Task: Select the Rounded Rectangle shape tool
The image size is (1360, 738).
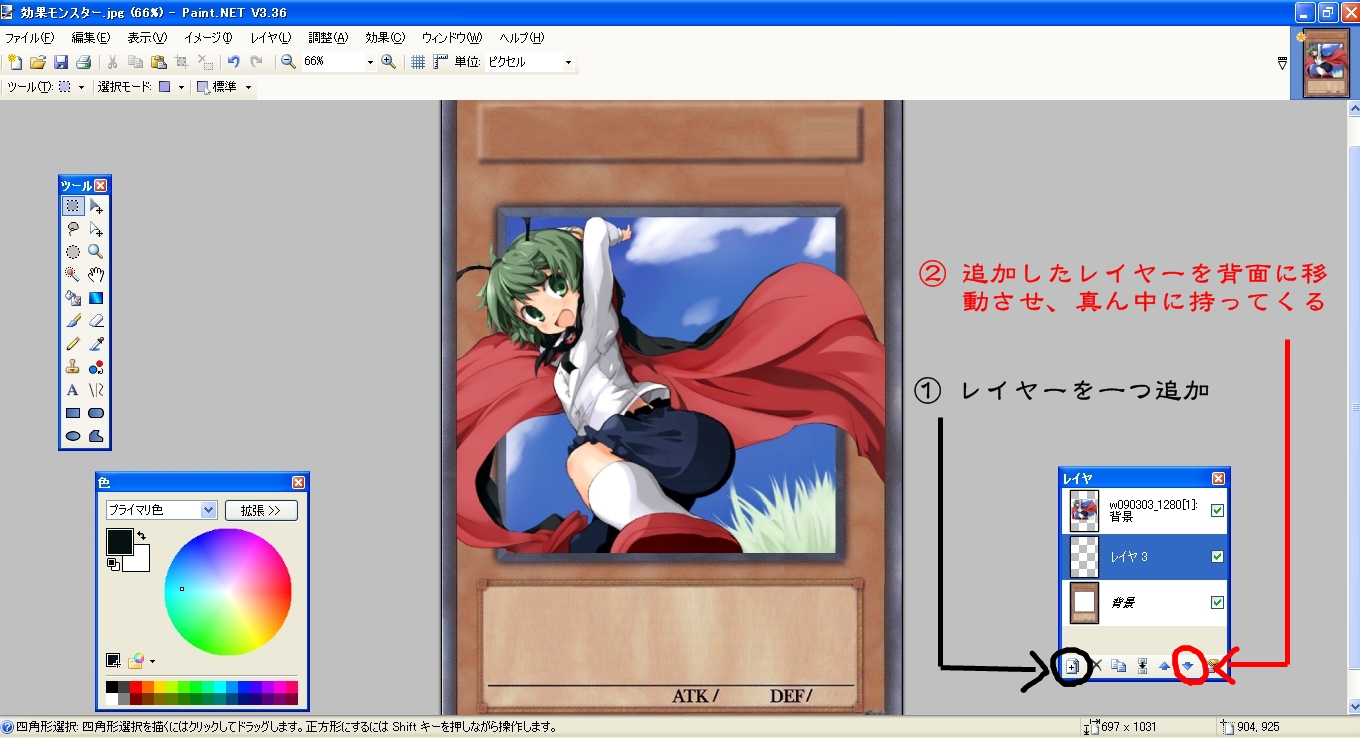Action: point(96,413)
